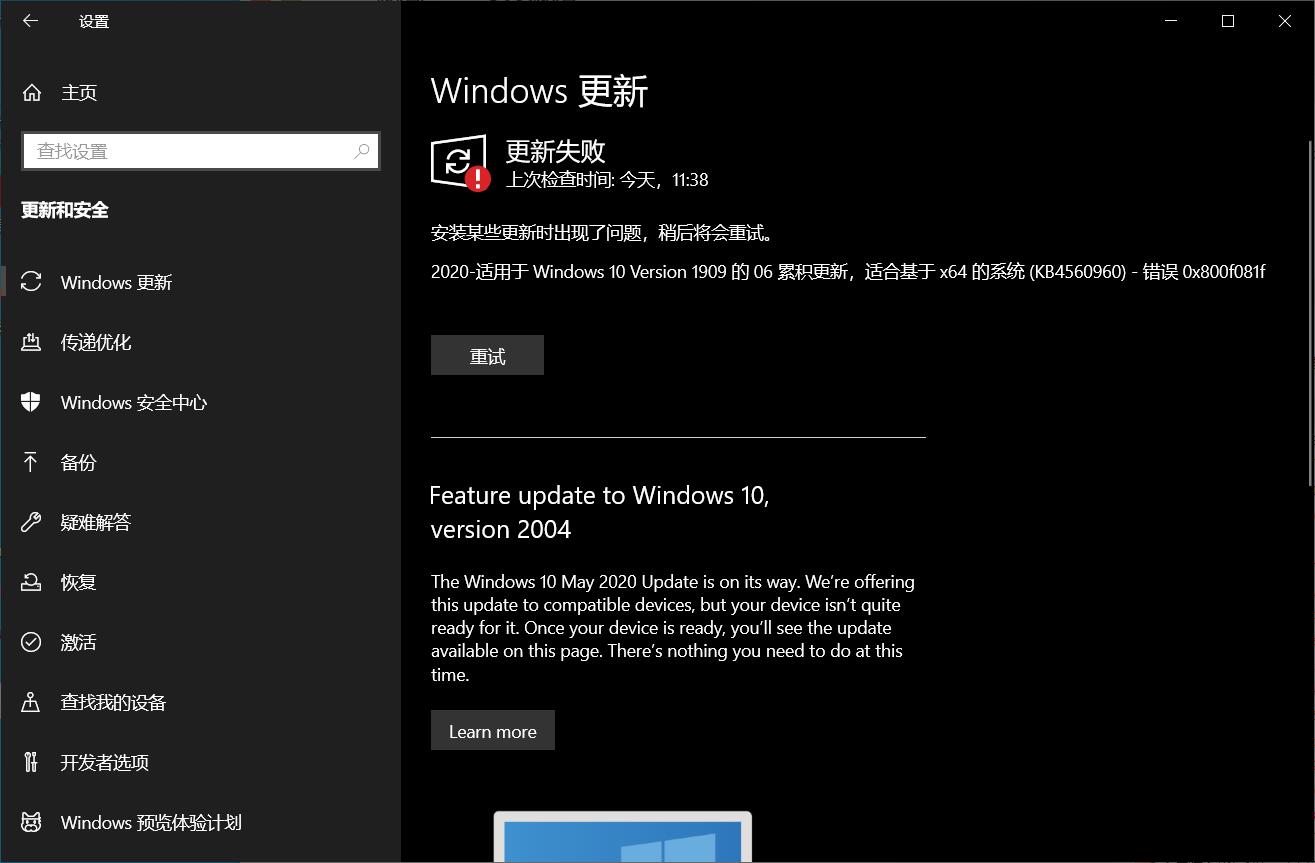This screenshot has height=863, width=1315.
Task: Click the 恢复 recovery icon
Action: coord(31,582)
